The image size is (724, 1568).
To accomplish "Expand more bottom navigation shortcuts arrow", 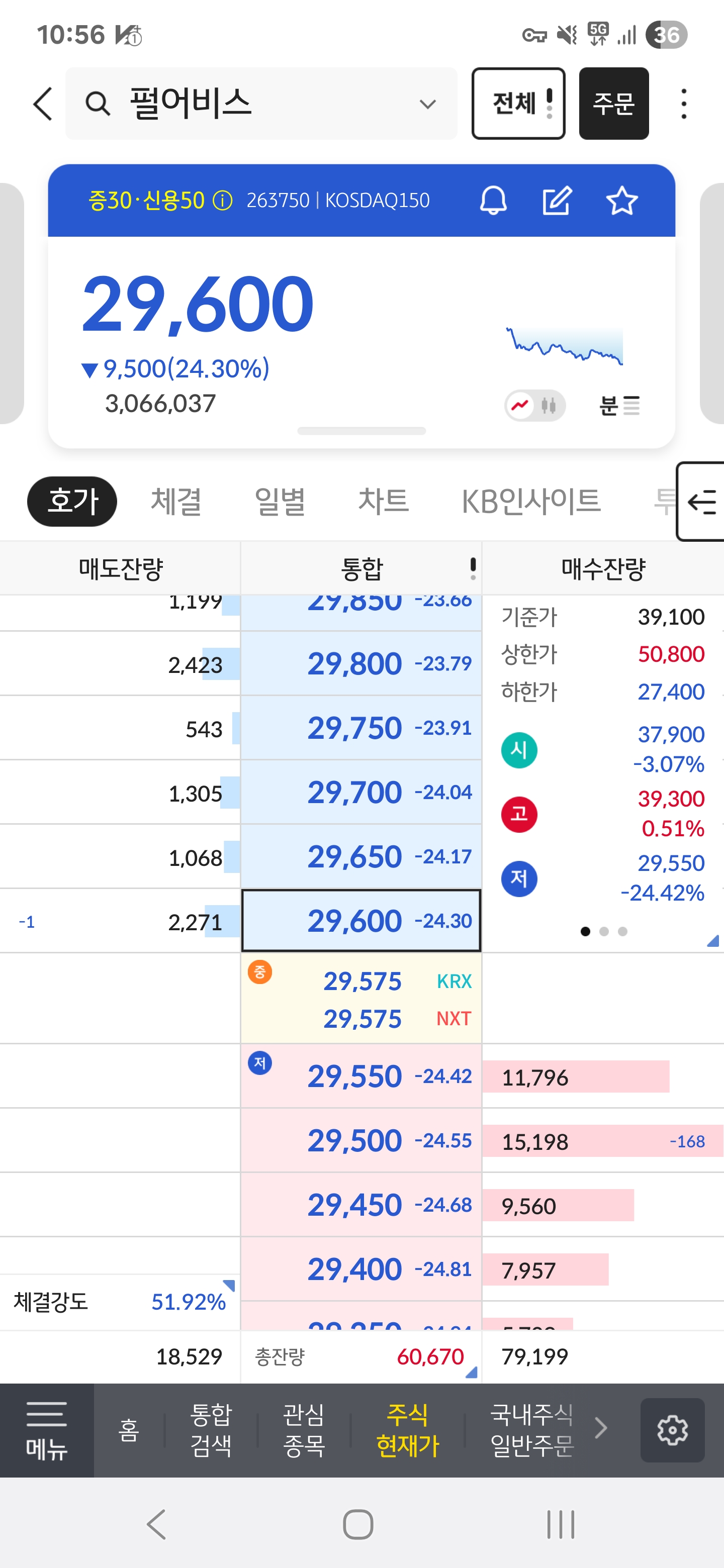I will click(x=600, y=1428).
